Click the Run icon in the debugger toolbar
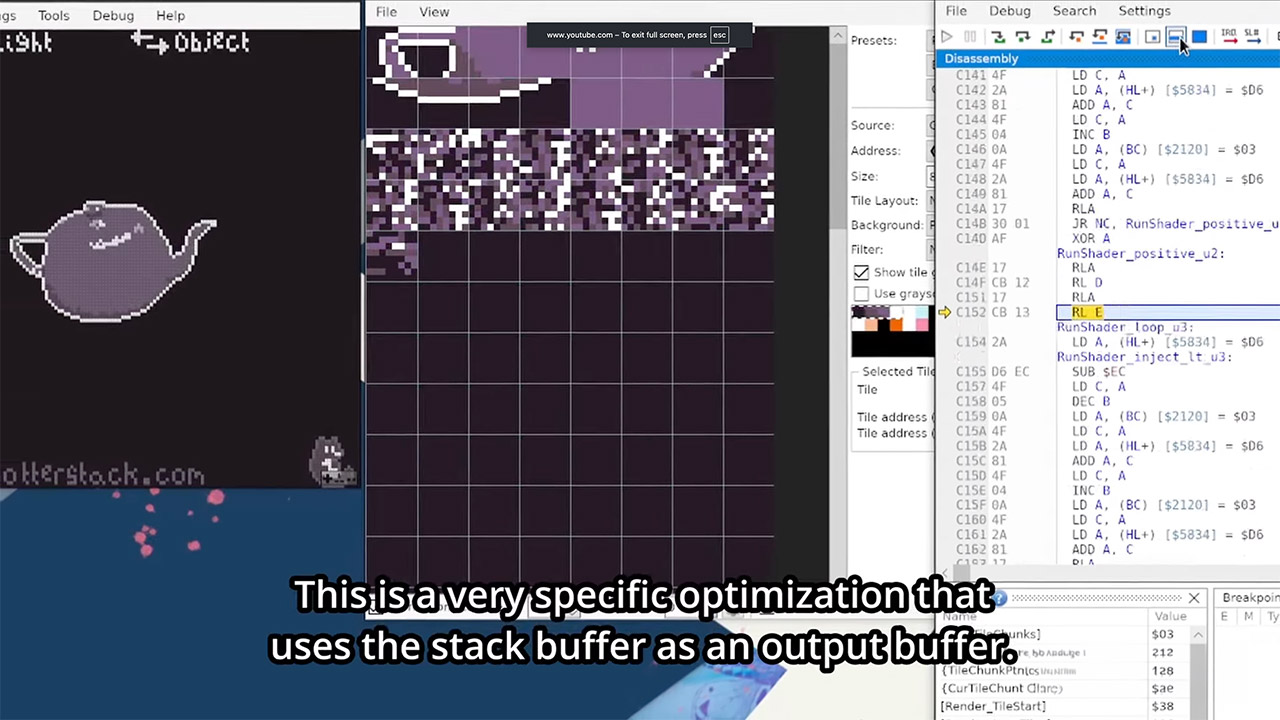 pyautogui.click(x=946, y=37)
